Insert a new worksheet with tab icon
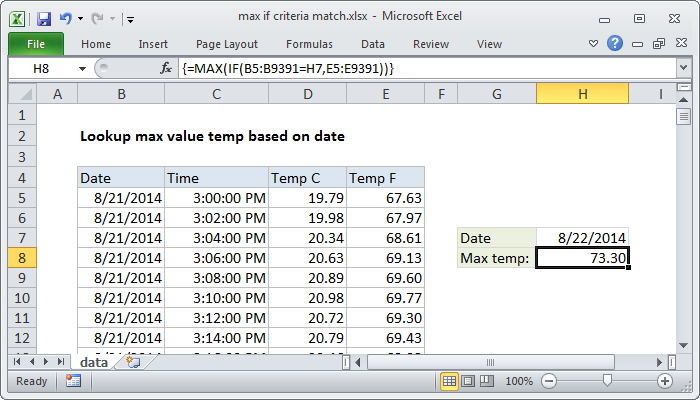 133,362
